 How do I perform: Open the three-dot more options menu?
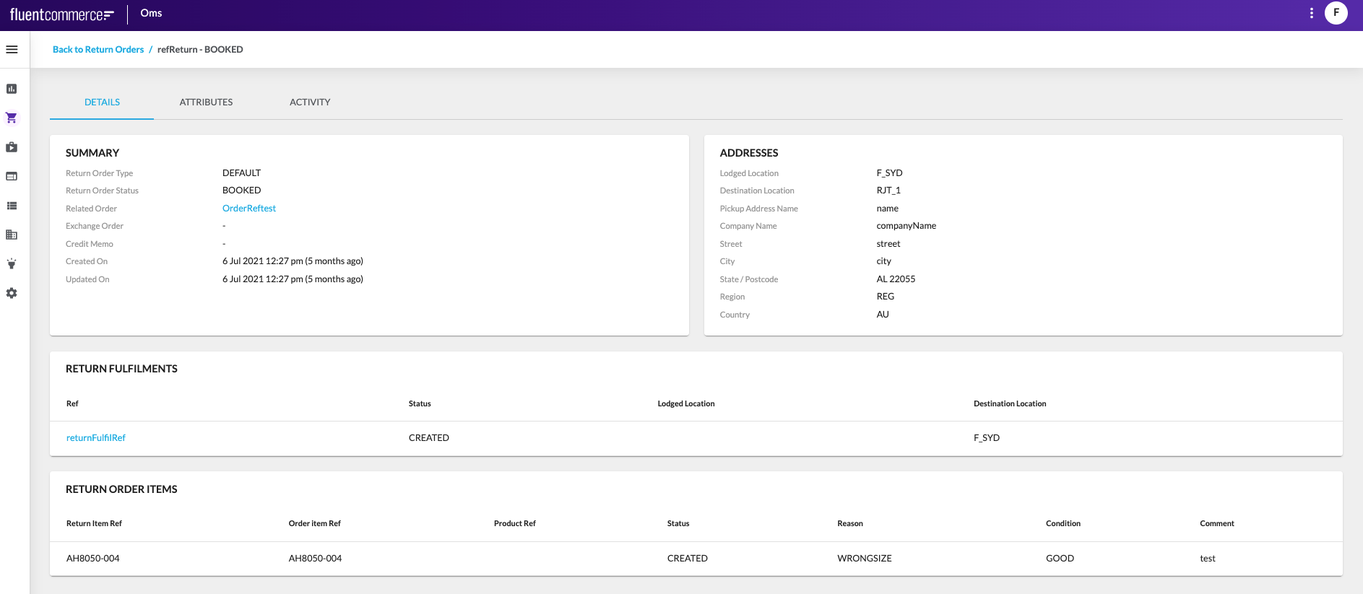[1311, 13]
